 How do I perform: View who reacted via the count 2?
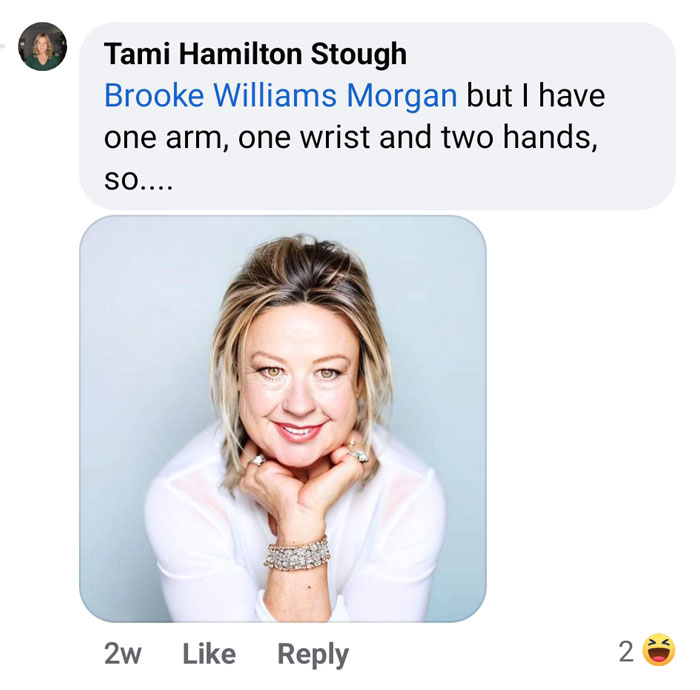click(x=626, y=651)
